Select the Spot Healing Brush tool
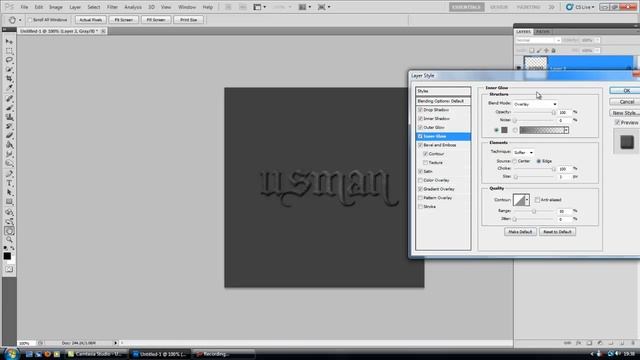 9,99
